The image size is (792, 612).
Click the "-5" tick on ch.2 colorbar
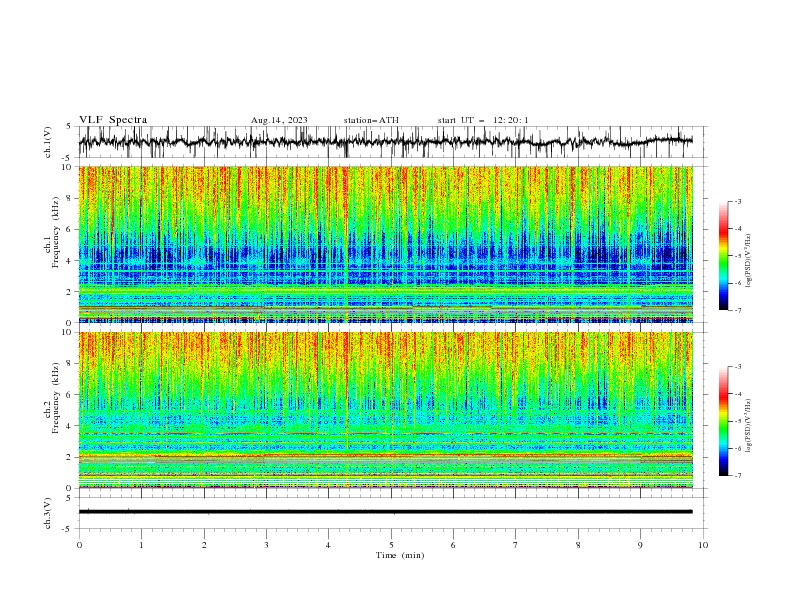(x=738, y=421)
